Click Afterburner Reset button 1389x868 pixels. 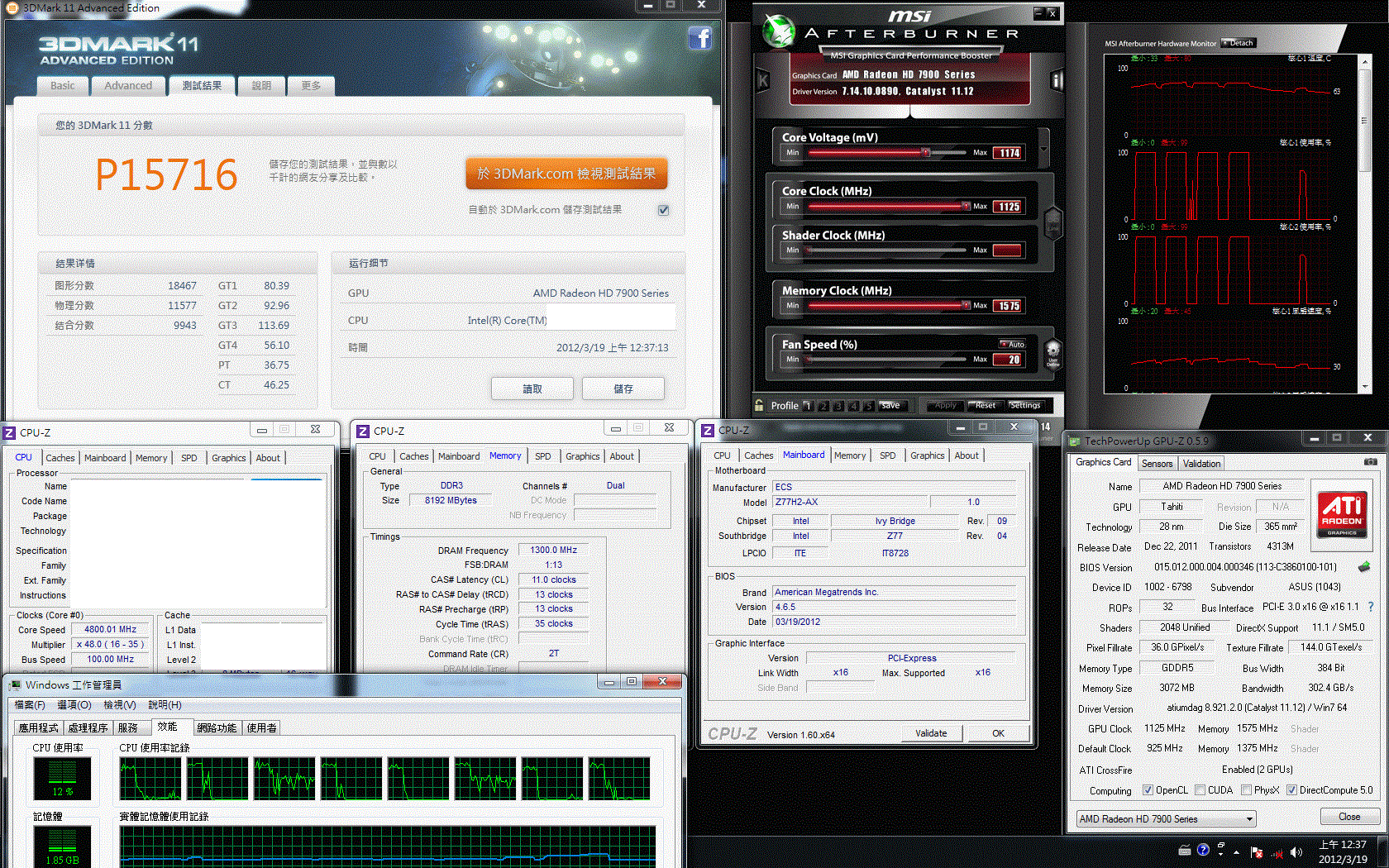point(986,405)
